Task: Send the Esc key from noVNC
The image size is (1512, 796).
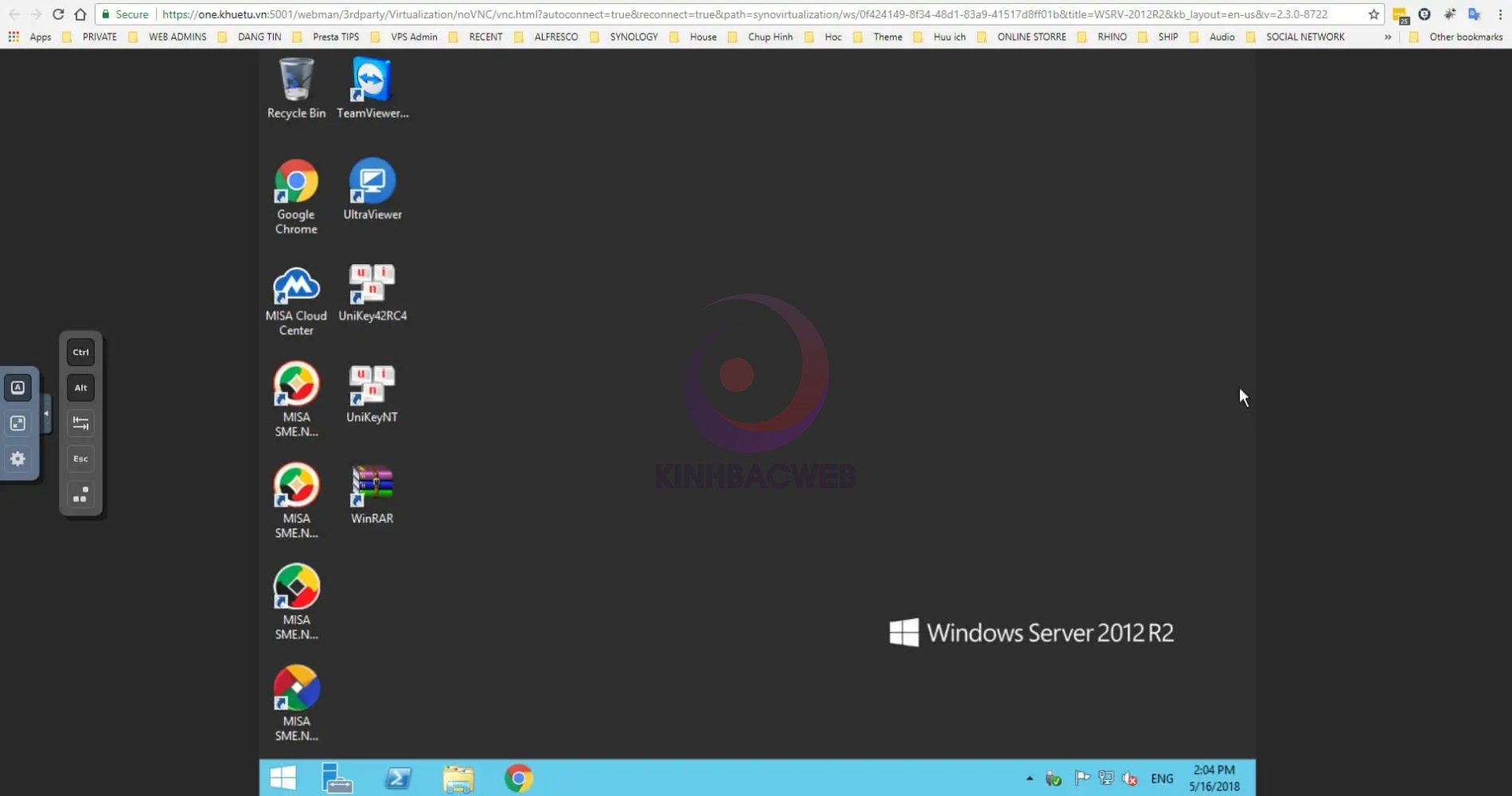Action: [80, 458]
